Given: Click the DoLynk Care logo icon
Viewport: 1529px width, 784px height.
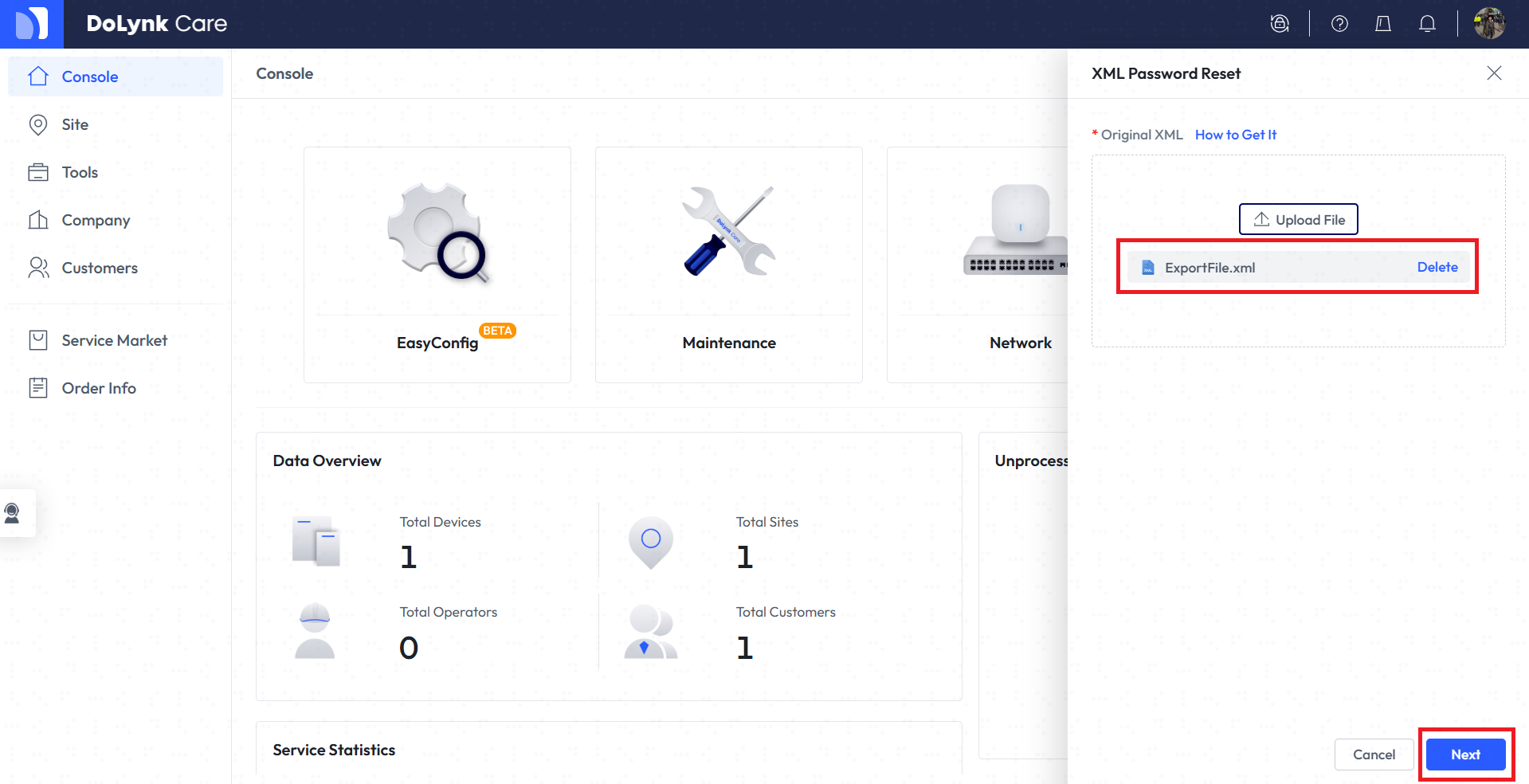Looking at the screenshot, I should click(x=32, y=24).
